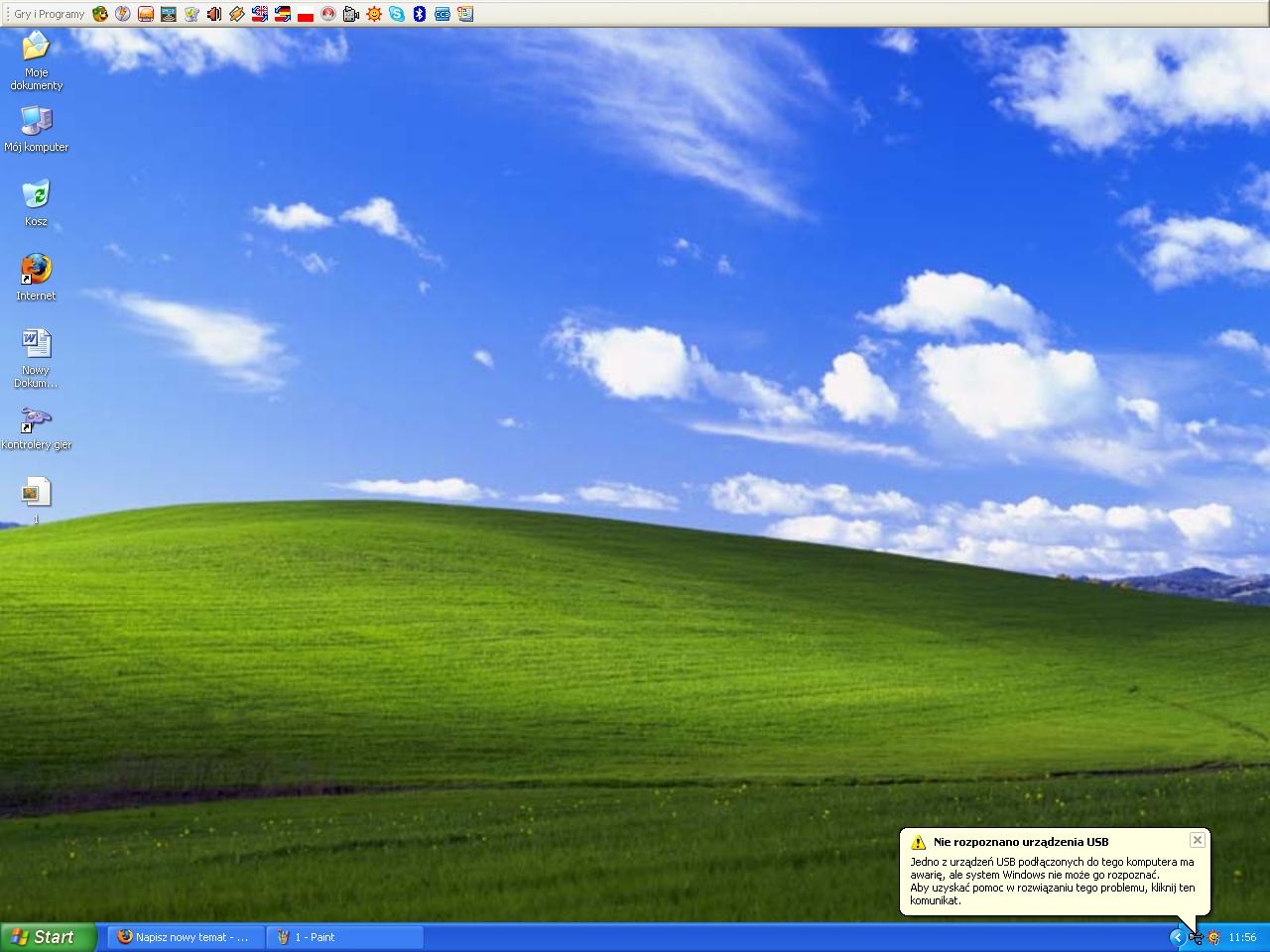The width and height of the screenshot is (1270, 952).
Task: Click the 11:56 taskbar clock
Action: [1242, 937]
